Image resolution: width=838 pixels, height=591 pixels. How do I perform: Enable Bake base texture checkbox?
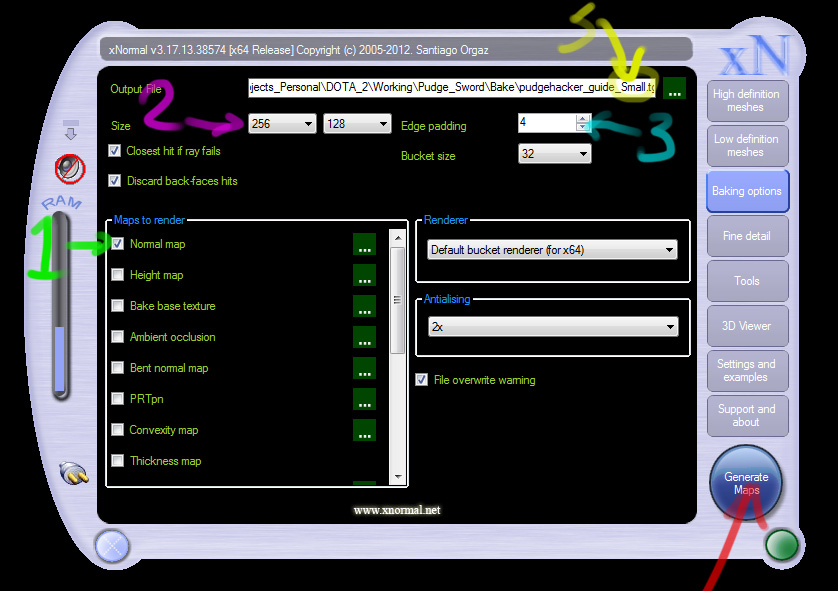(118, 306)
